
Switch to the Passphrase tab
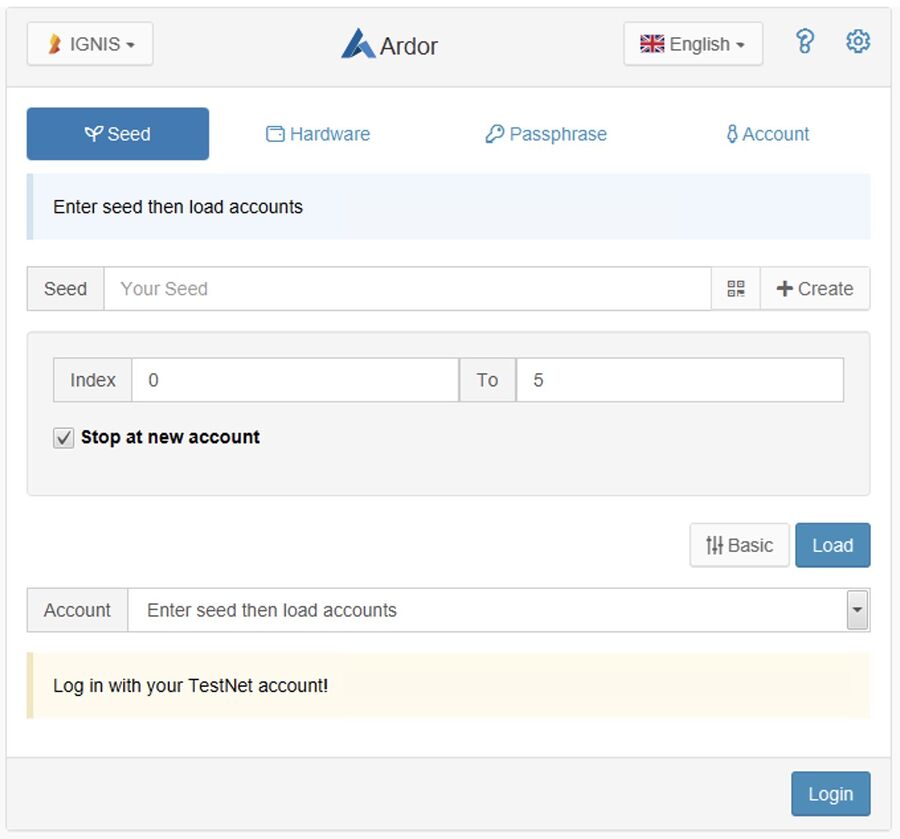click(545, 133)
